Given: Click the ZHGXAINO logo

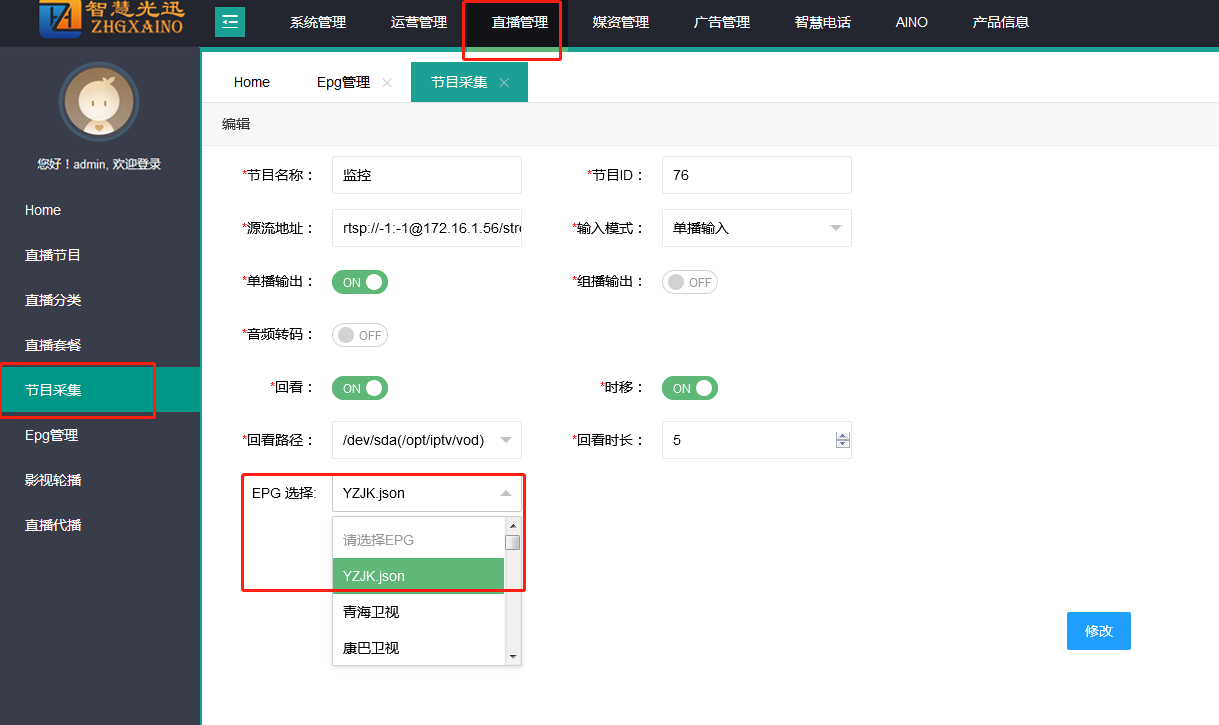Looking at the screenshot, I should (x=111, y=19).
